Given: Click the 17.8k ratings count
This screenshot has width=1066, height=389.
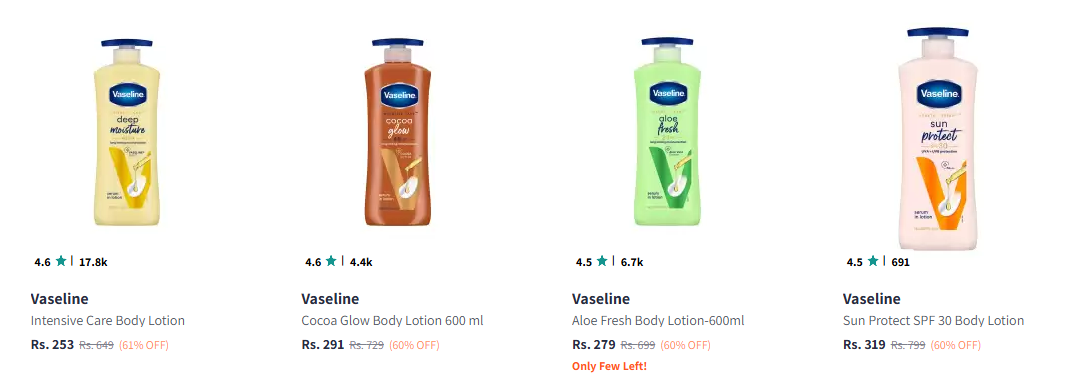Looking at the screenshot, I should (x=93, y=262).
